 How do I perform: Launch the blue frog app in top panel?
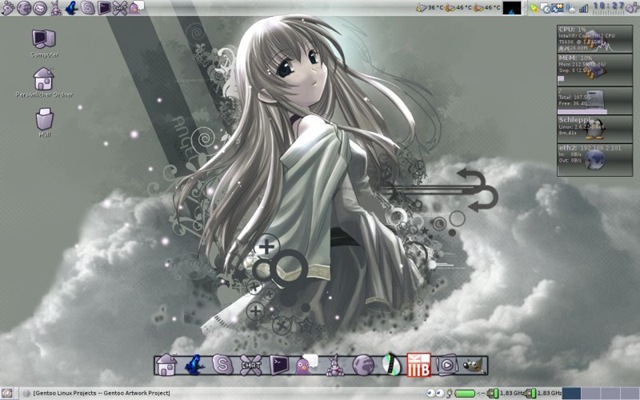pos(72,8)
